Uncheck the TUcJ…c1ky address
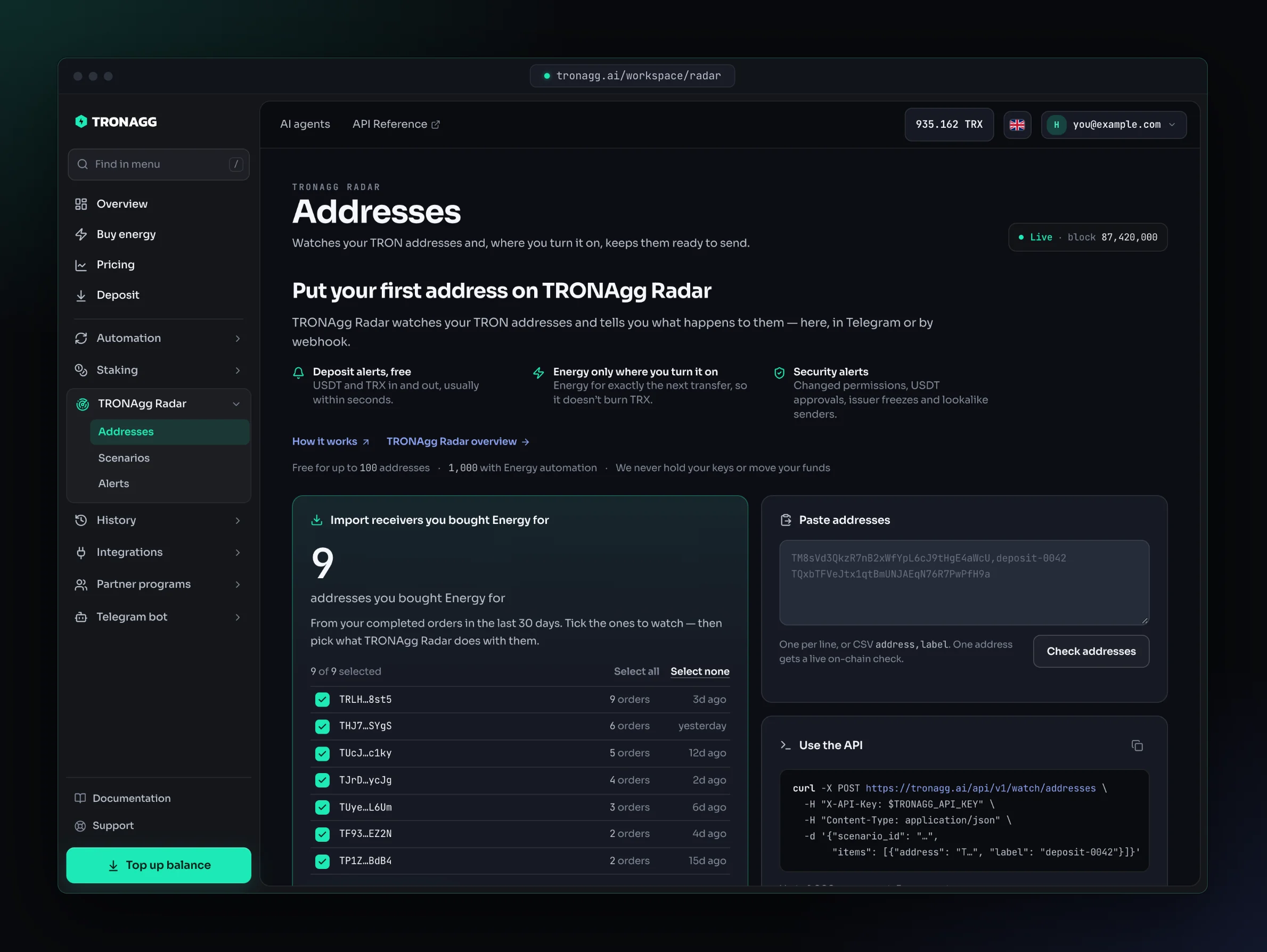 [323, 753]
